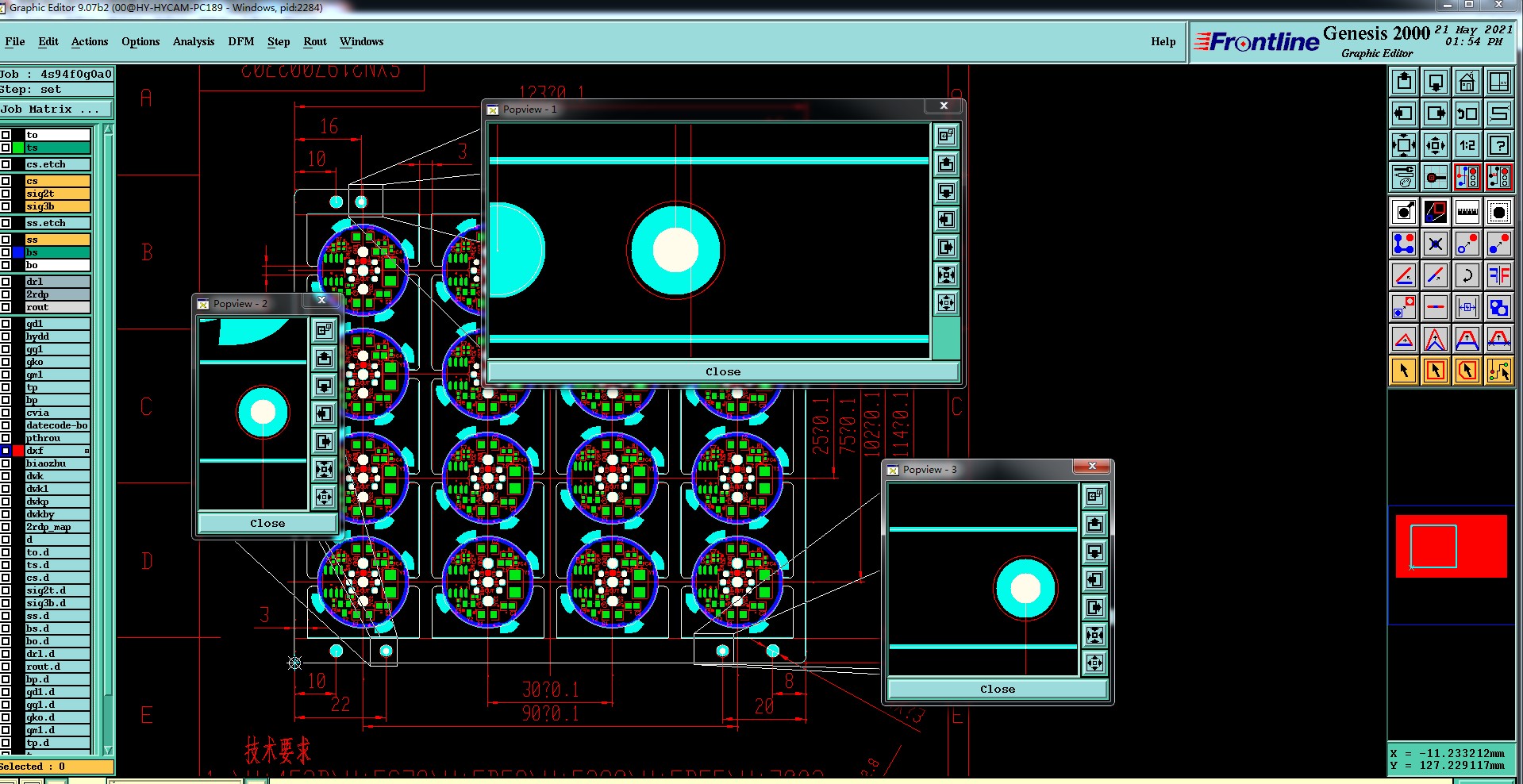Image resolution: width=1523 pixels, height=784 pixels.
Task: Click the red color swatch of layer dxf
Action: click(x=18, y=451)
